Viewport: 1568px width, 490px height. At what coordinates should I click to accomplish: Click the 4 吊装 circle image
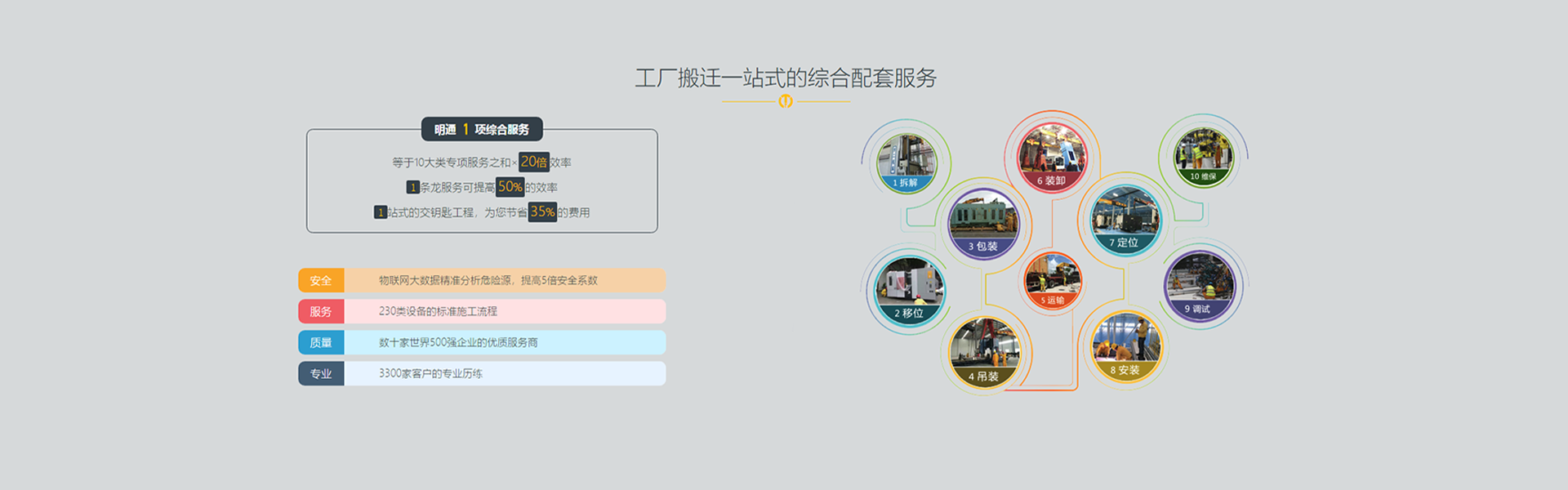(984, 353)
